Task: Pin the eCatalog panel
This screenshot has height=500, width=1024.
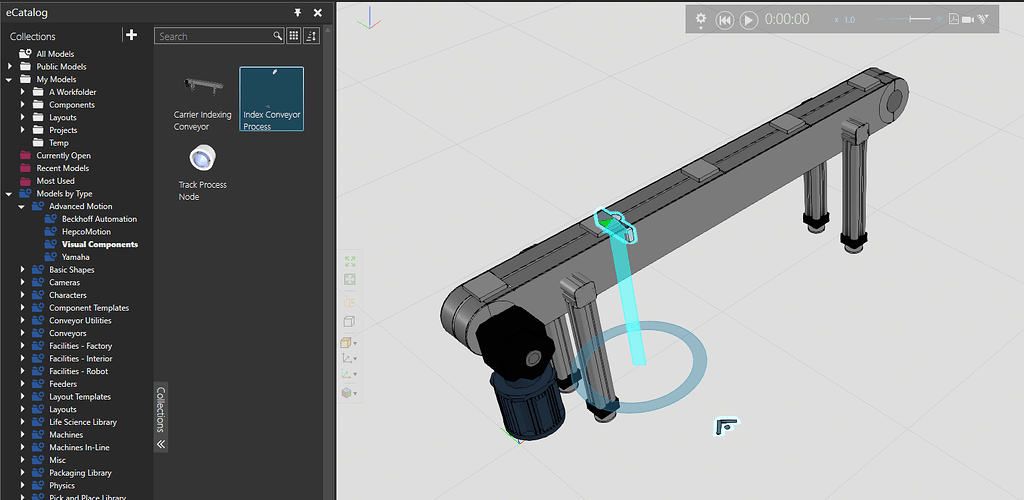Action: point(297,12)
